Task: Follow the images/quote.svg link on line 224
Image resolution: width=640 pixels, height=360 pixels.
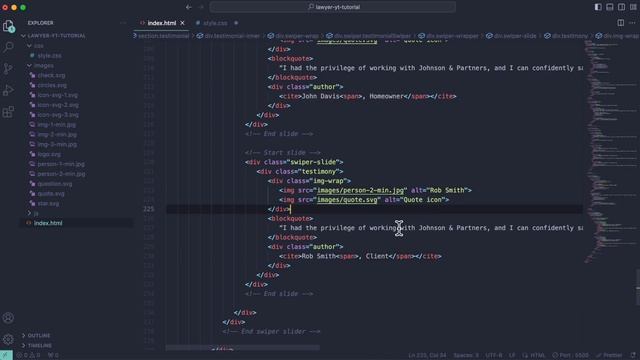Action: tap(347, 200)
